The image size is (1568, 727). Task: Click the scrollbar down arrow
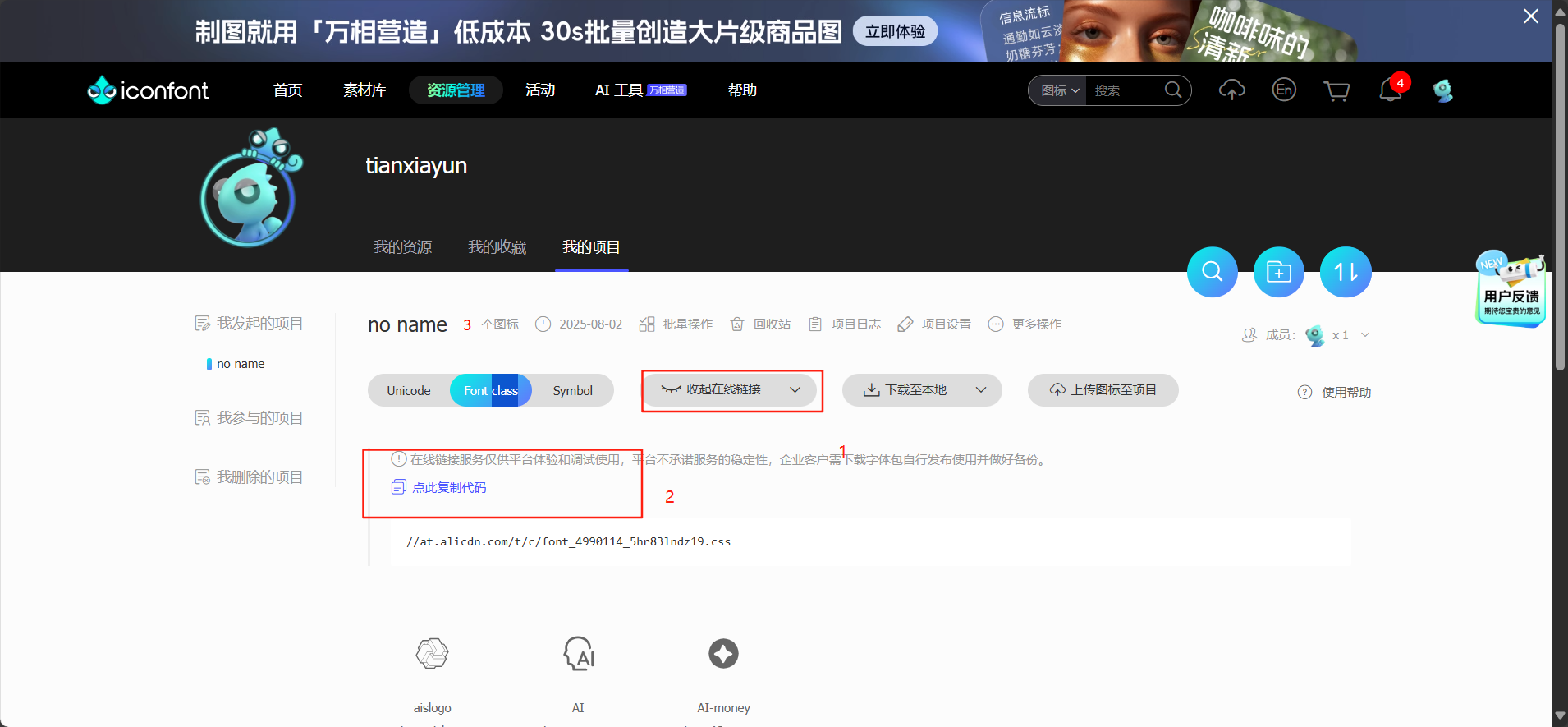coord(1560,717)
